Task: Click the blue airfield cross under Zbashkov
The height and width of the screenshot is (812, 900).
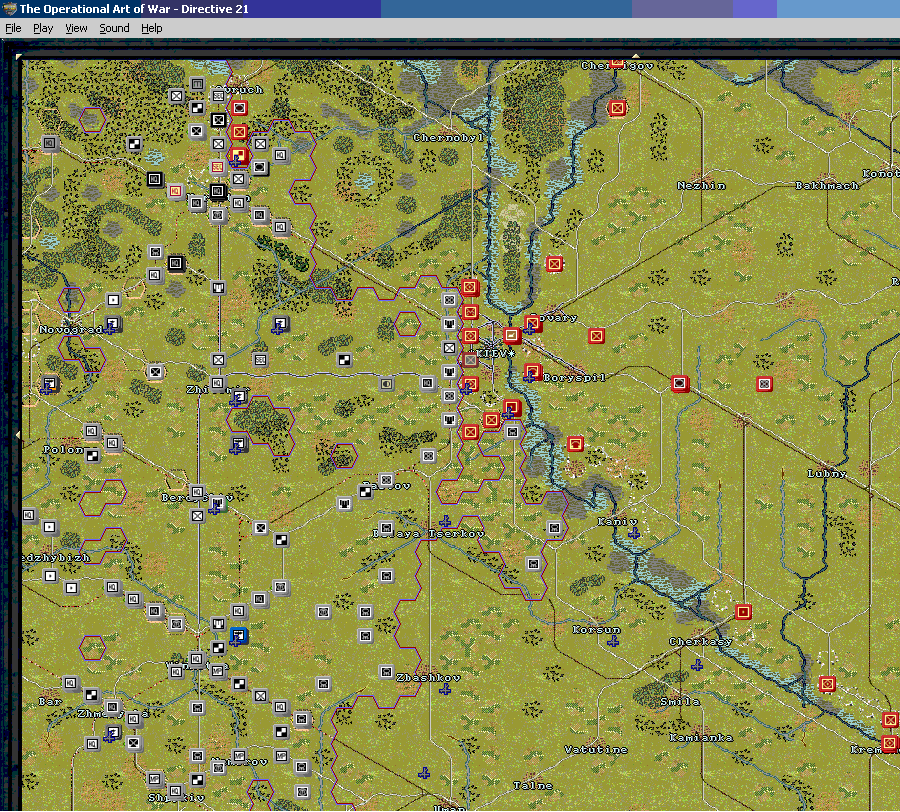Action: (x=445, y=689)
